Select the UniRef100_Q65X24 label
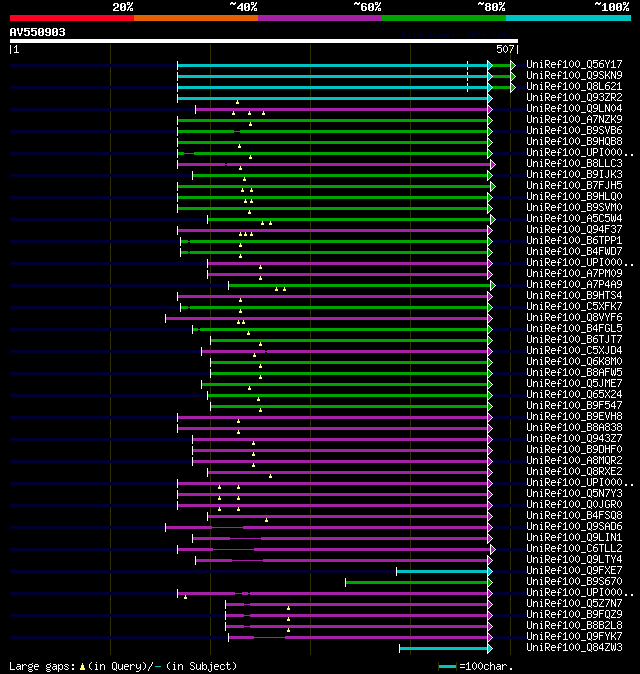Image resolution: width=640 pixels, height=674 pixels. (574, 395)
